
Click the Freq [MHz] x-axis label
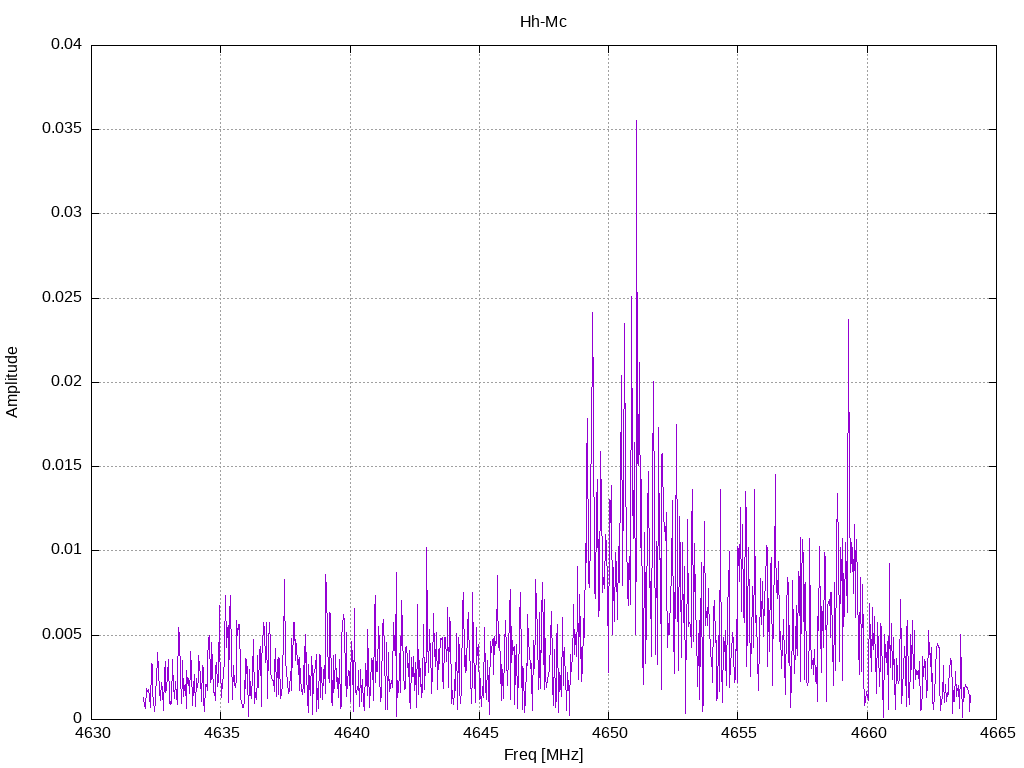[x=543, y=754]
